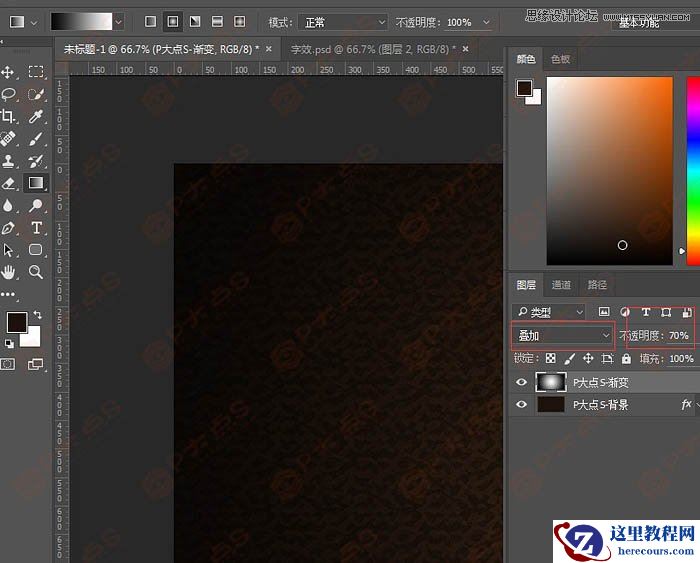
Task: Select the Gradient tool
Action: click(36, 183)
